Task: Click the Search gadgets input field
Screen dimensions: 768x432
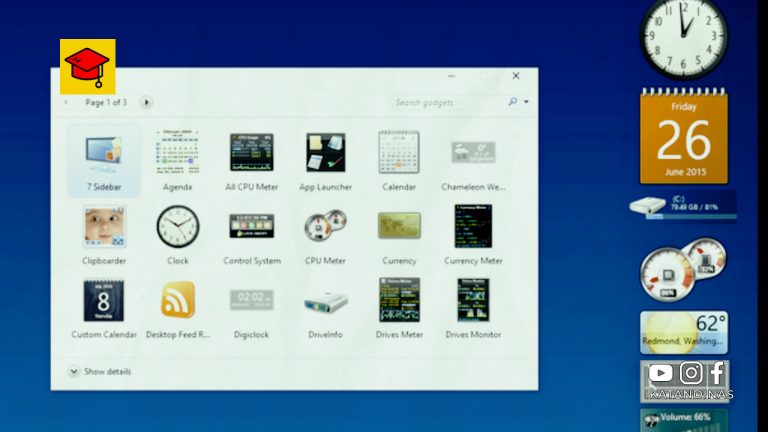Action: tap(448, 102)
